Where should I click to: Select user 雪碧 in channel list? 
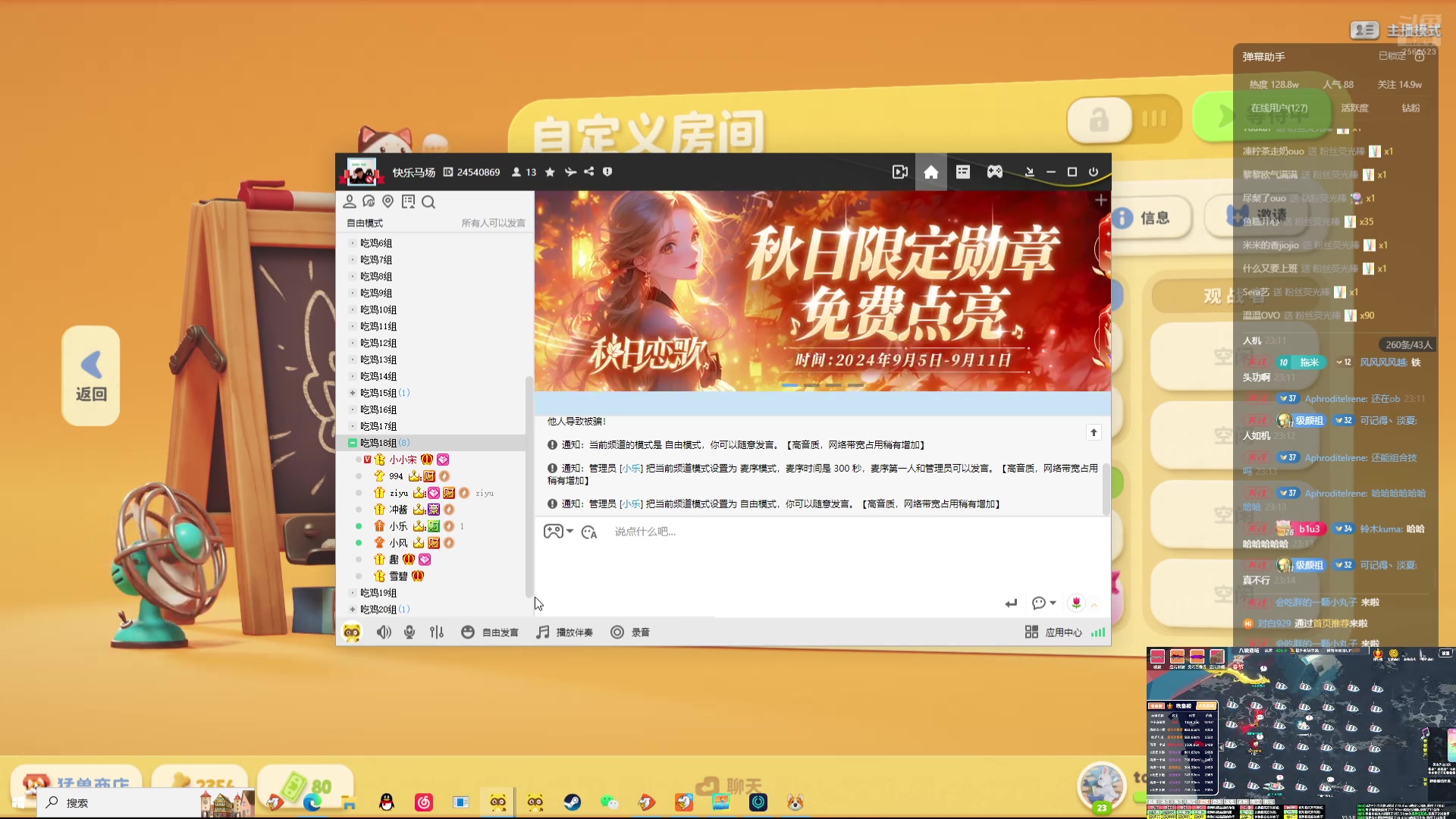(x=398, y=576)
